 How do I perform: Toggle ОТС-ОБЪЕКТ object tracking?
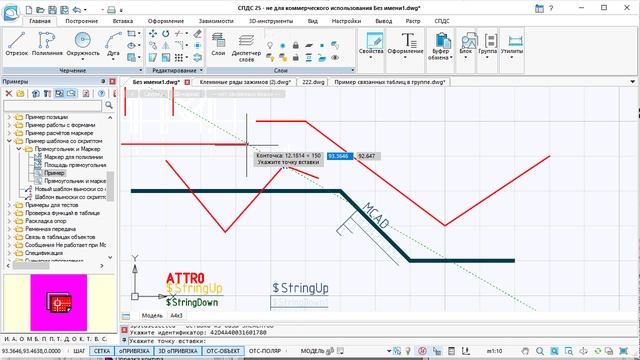click(223, 351)
